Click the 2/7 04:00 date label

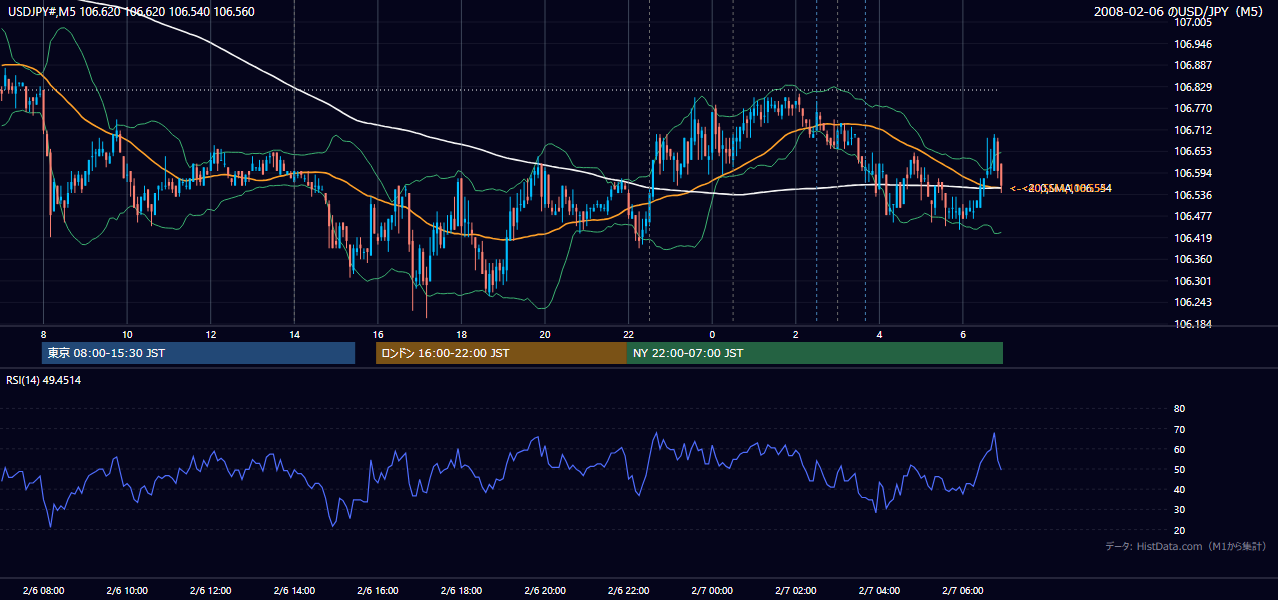pyautogui.click(x=879, y=590)
